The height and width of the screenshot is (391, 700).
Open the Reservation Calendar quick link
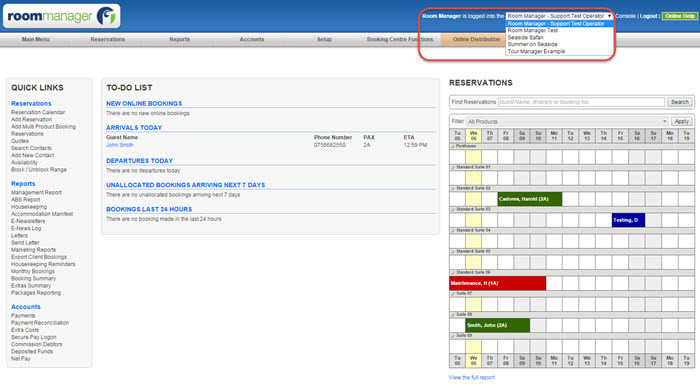point(38,112)
